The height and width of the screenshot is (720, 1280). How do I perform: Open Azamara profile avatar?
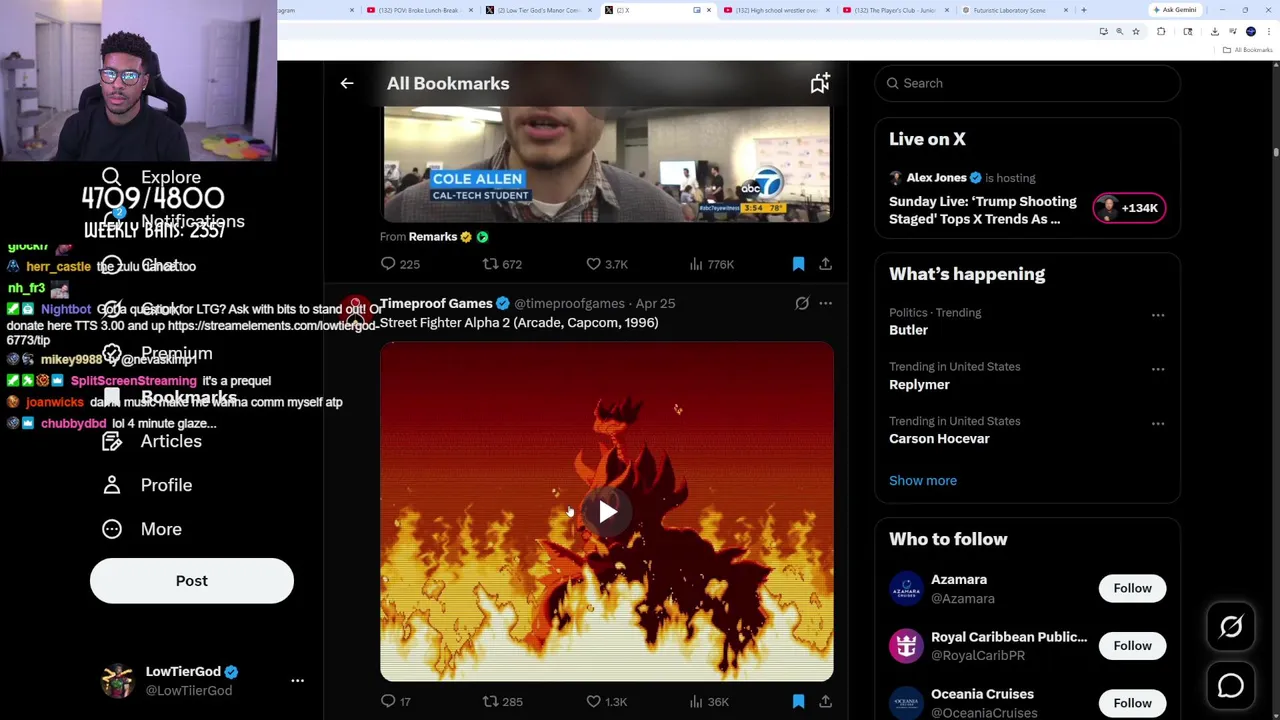point(906,588)
